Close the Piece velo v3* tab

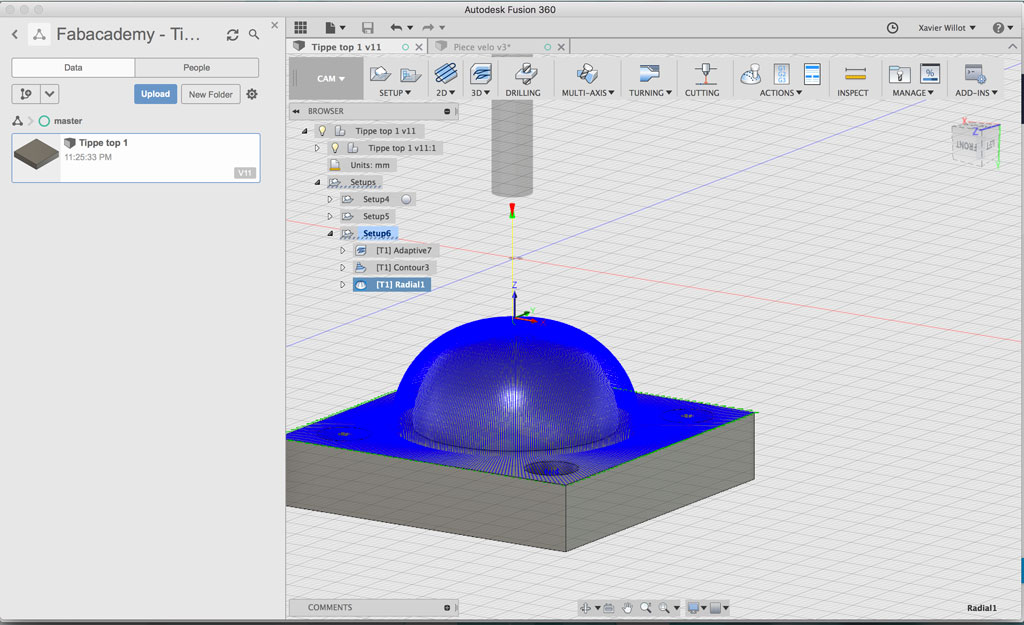(562, 47)
